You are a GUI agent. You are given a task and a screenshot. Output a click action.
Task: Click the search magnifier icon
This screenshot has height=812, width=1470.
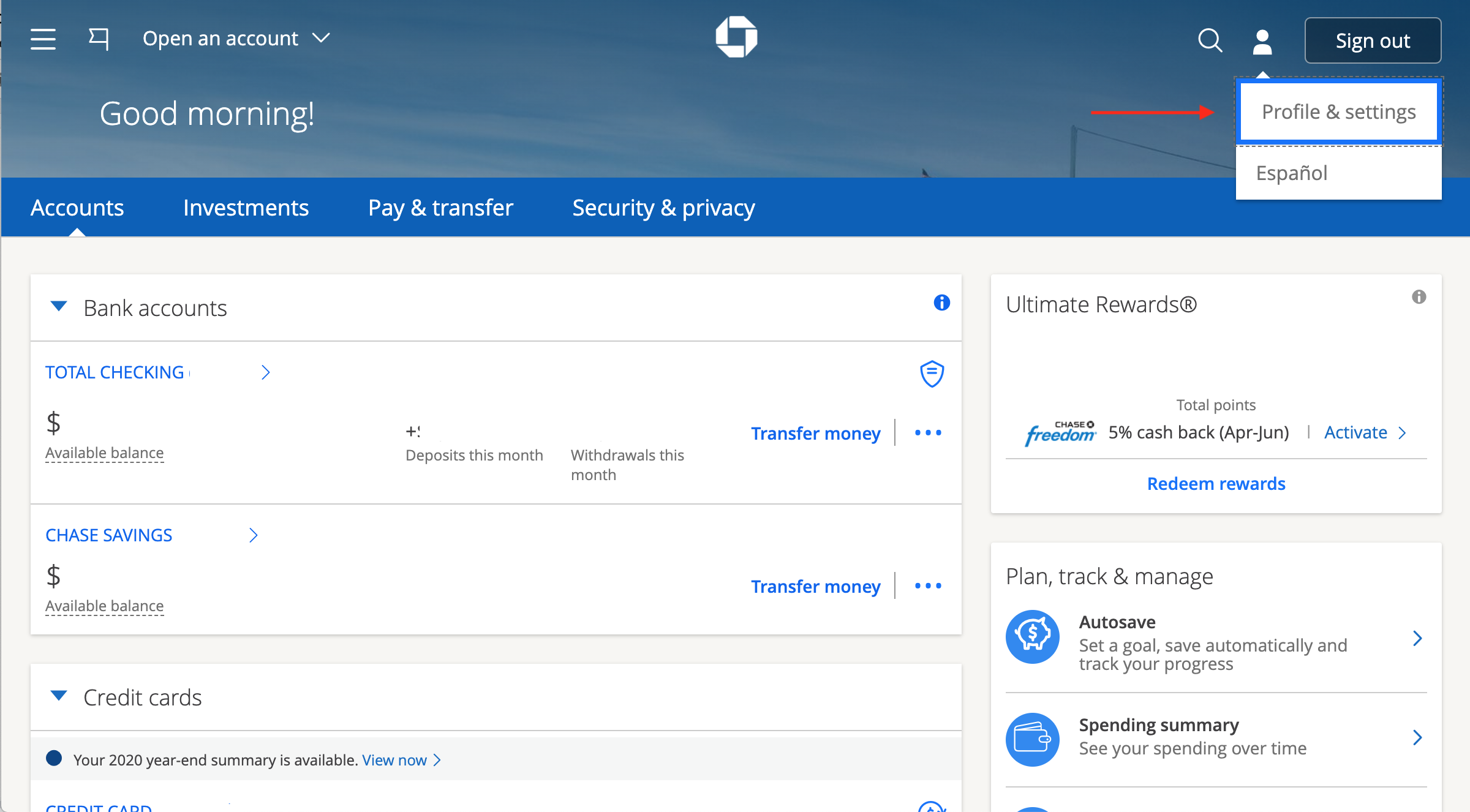(1210, 40)
